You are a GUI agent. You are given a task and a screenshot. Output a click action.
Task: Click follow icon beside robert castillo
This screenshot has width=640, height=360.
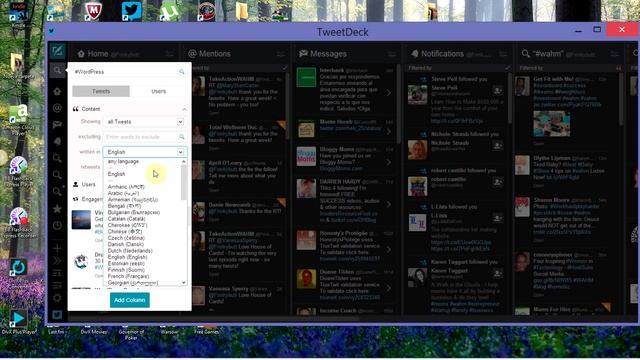tap(497, 182)
